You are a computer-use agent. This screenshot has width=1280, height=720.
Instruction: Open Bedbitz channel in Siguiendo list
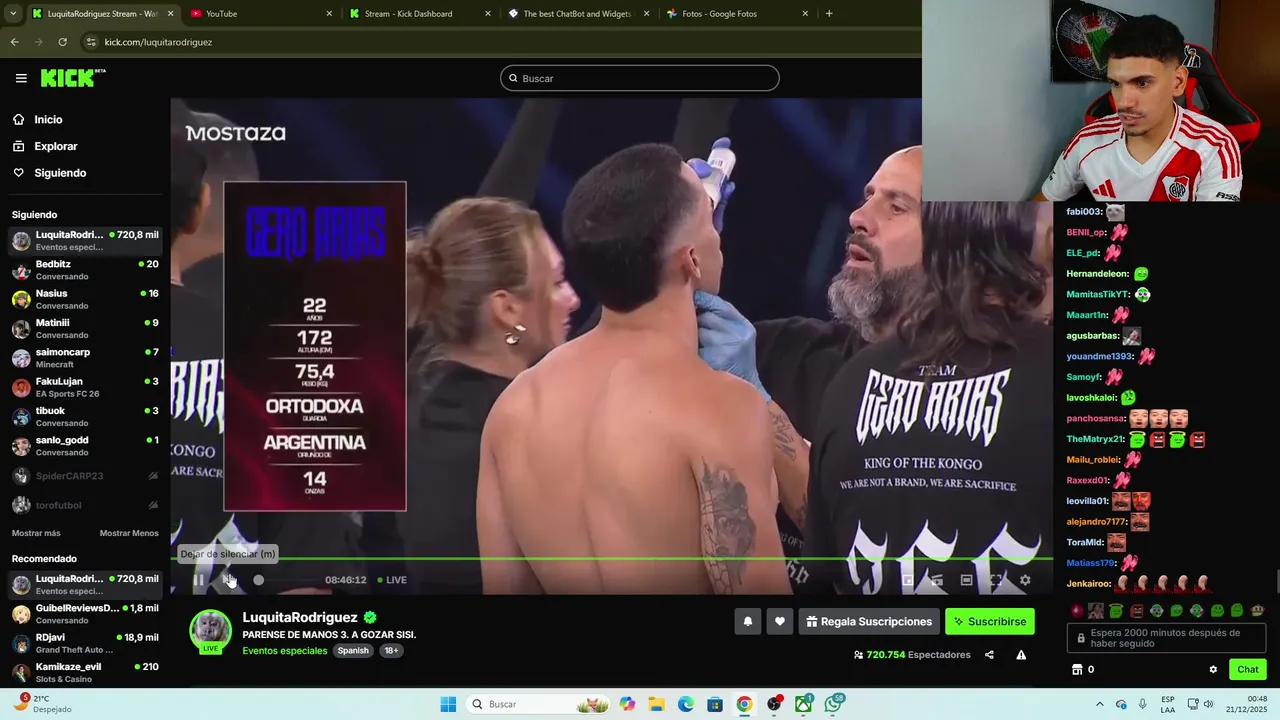click(85, 270)
